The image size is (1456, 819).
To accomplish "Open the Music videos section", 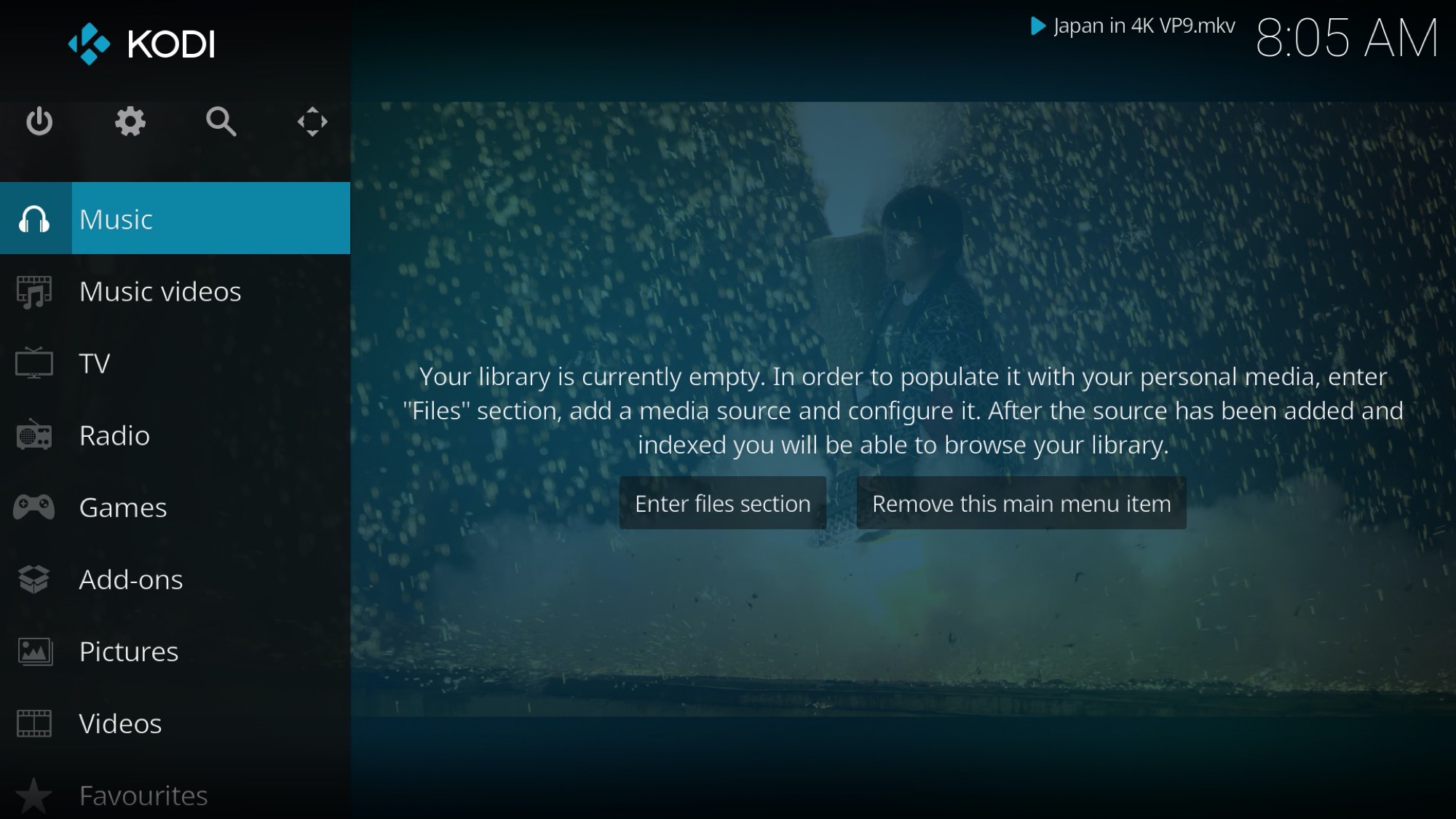I will [175, 291].
